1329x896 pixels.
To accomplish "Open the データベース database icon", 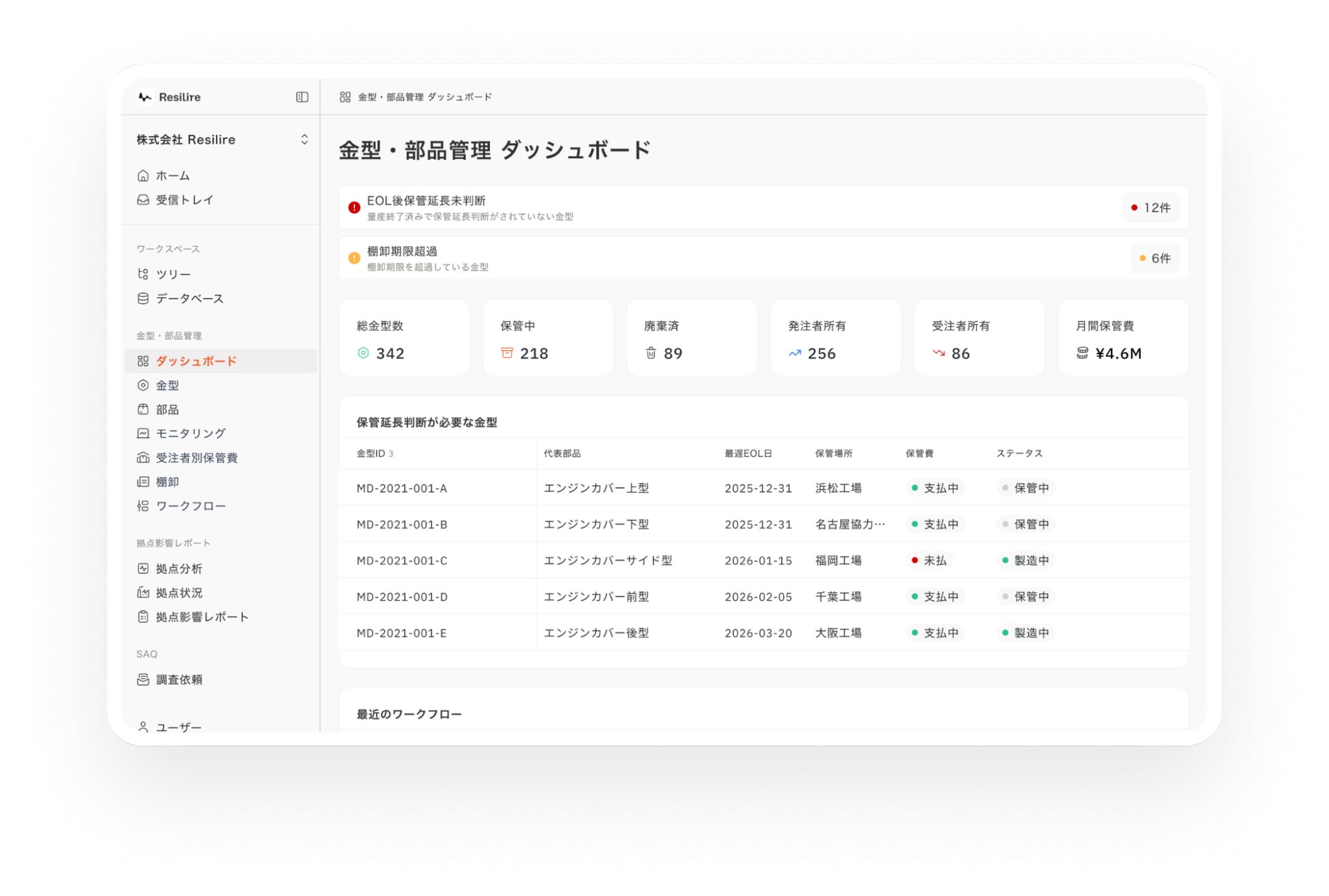I will point(143,298).
